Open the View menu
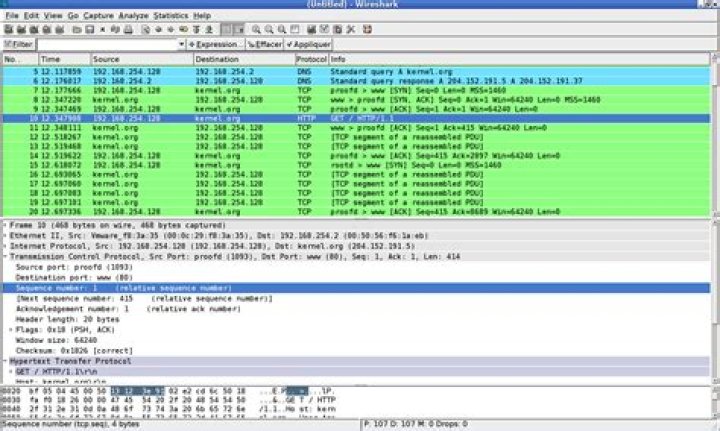The width and height of the screenshot is (720, 431). coord(53,16)
